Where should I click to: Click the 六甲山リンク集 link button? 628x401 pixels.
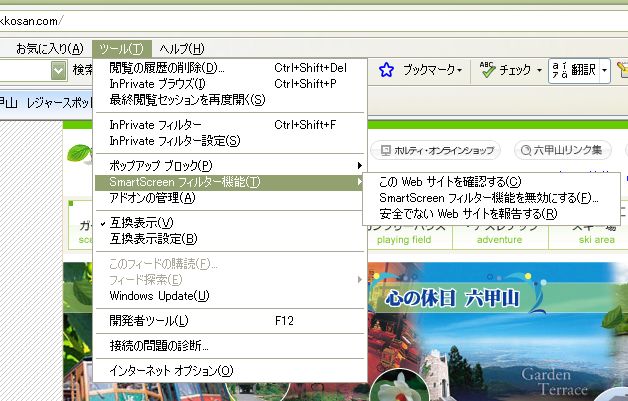pos(564,150)
